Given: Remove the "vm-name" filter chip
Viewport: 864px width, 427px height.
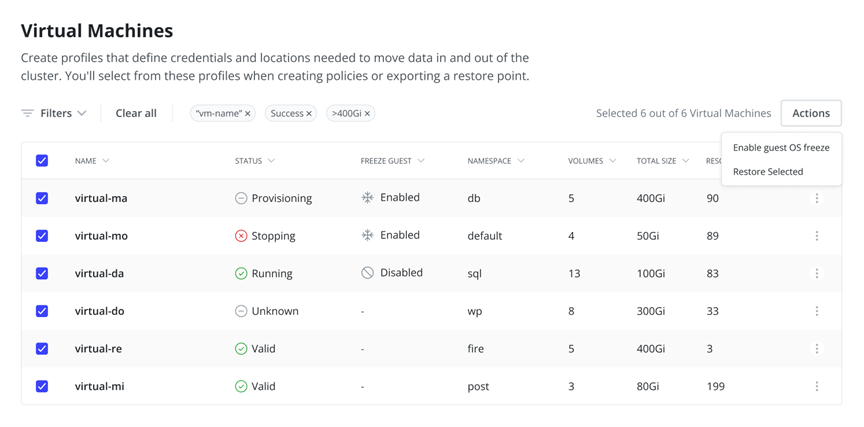Looking at the screenshot, I should tap(248, 114).
